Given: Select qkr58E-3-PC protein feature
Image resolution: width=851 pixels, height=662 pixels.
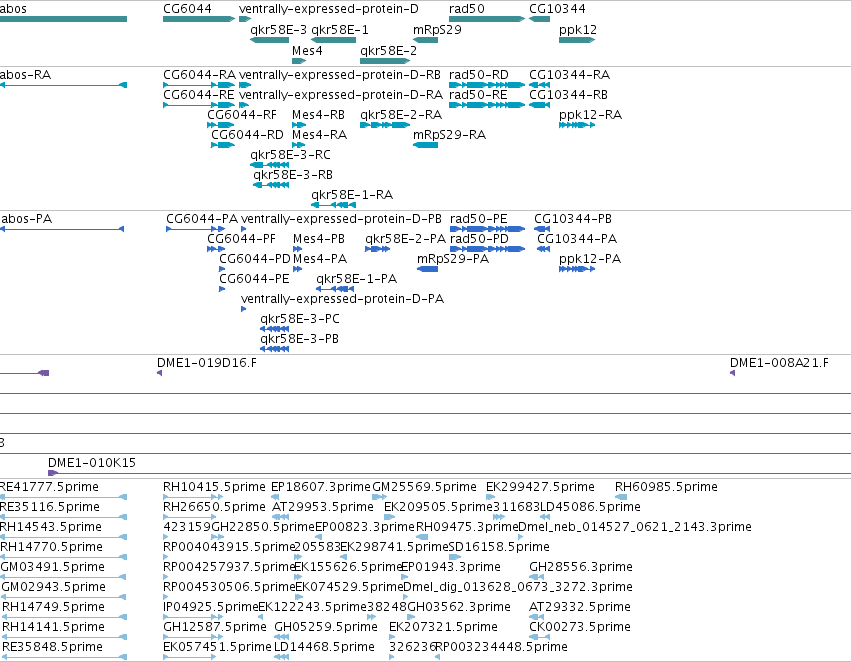Looking at the screenshot, I should click(274, 329).
